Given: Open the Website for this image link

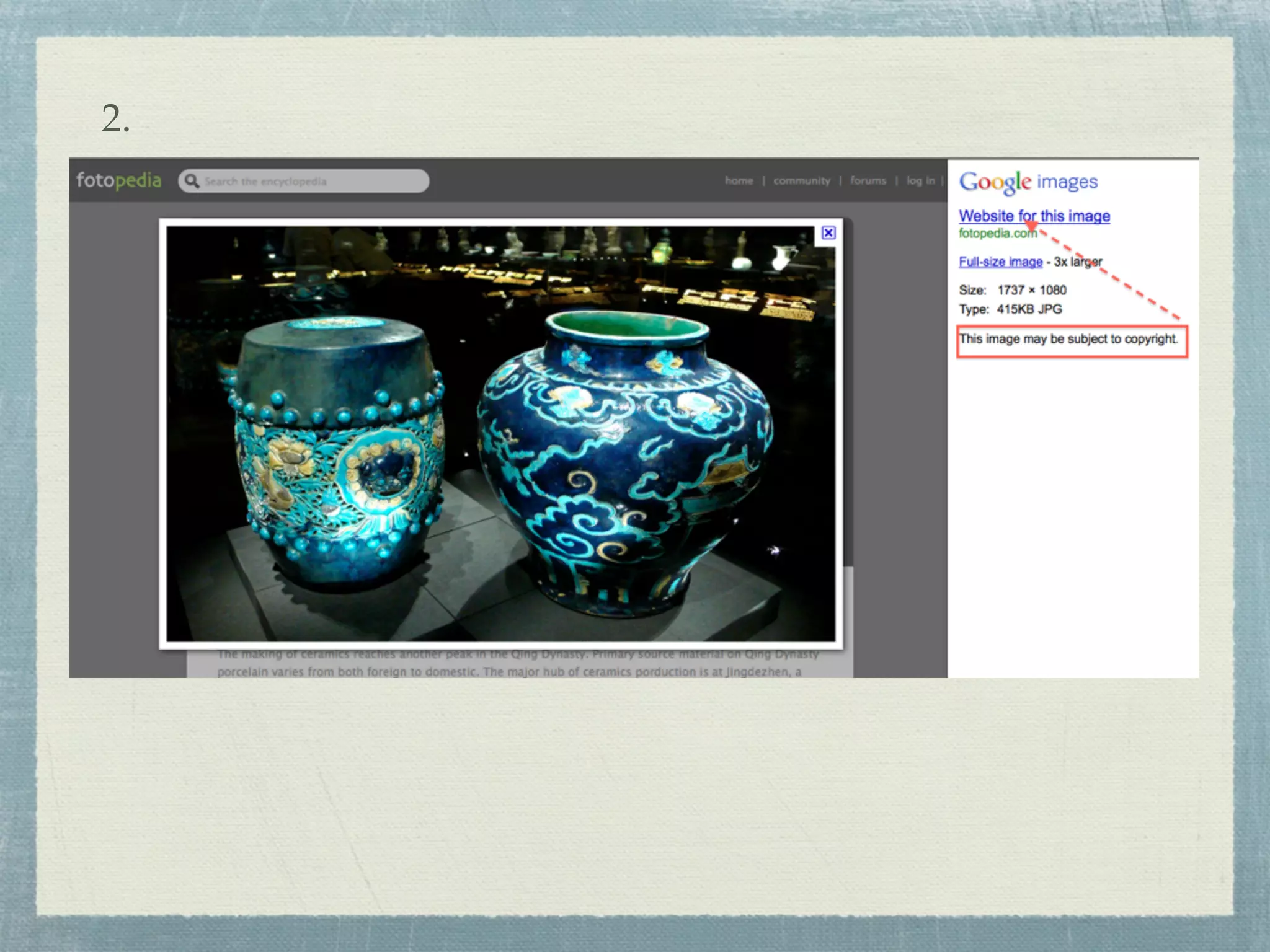Looking at the screenshot, I should point(1034,216).
